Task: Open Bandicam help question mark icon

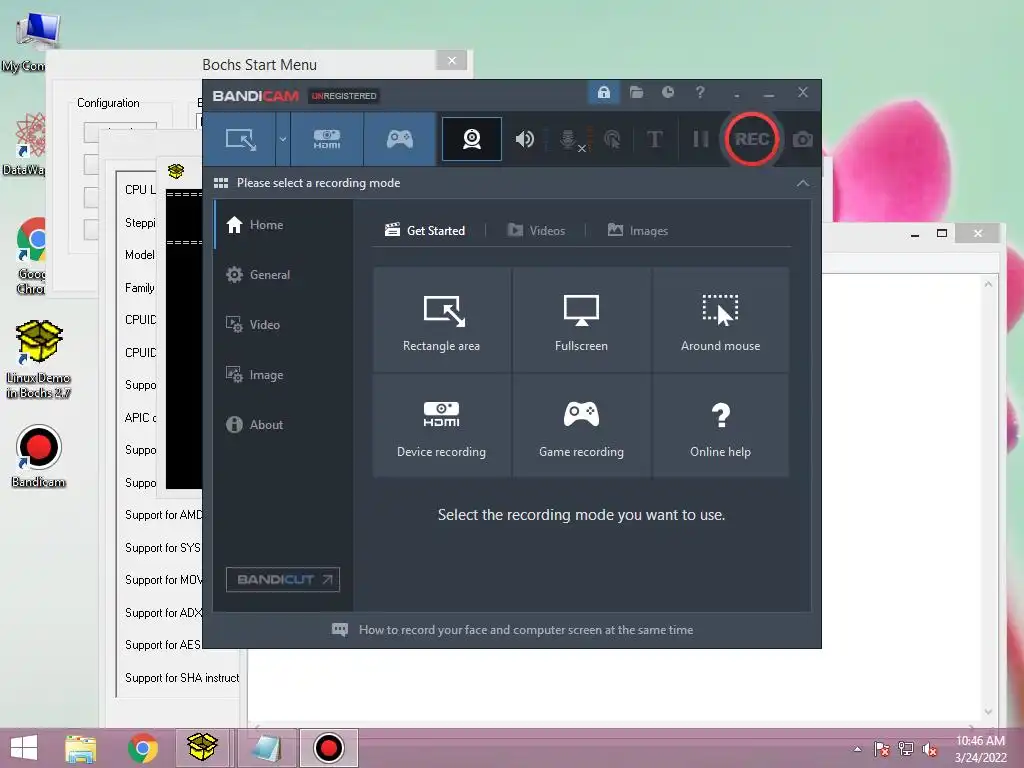Action: click(700, 93)
